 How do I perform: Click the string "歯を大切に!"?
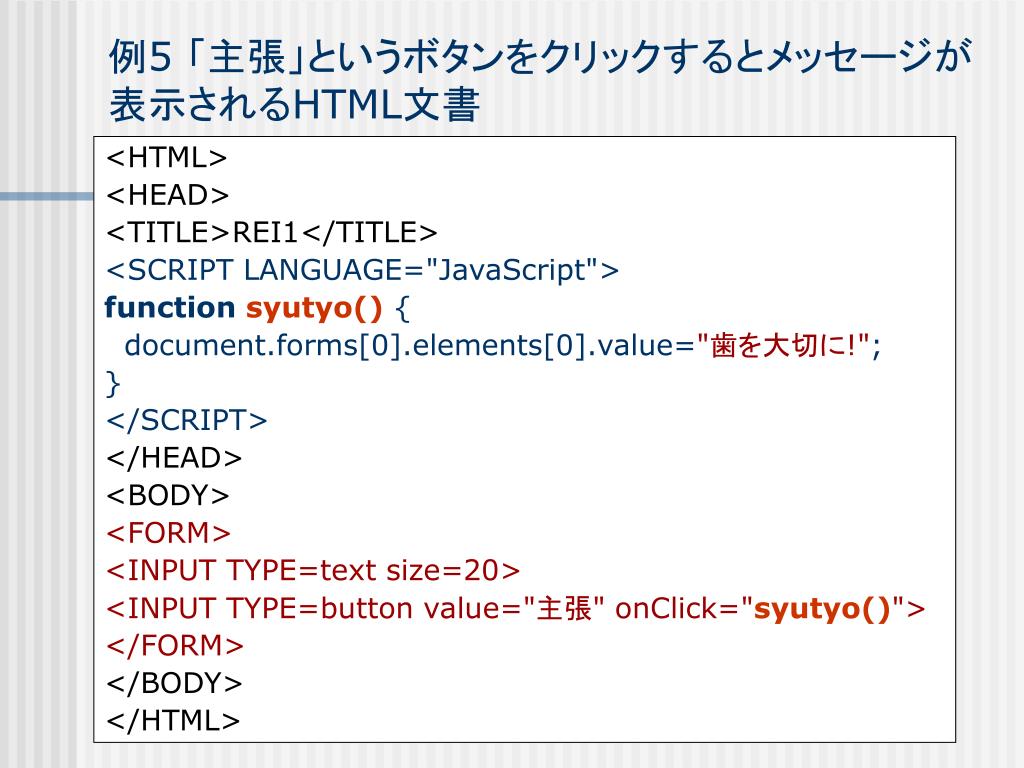(784, 345)
